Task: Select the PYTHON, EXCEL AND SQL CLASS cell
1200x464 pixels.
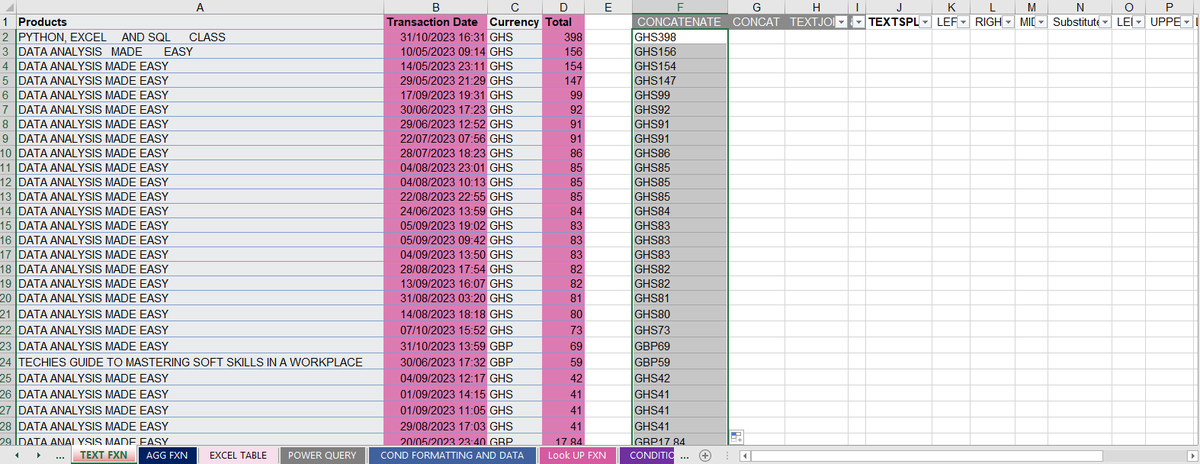Action: 200,37
